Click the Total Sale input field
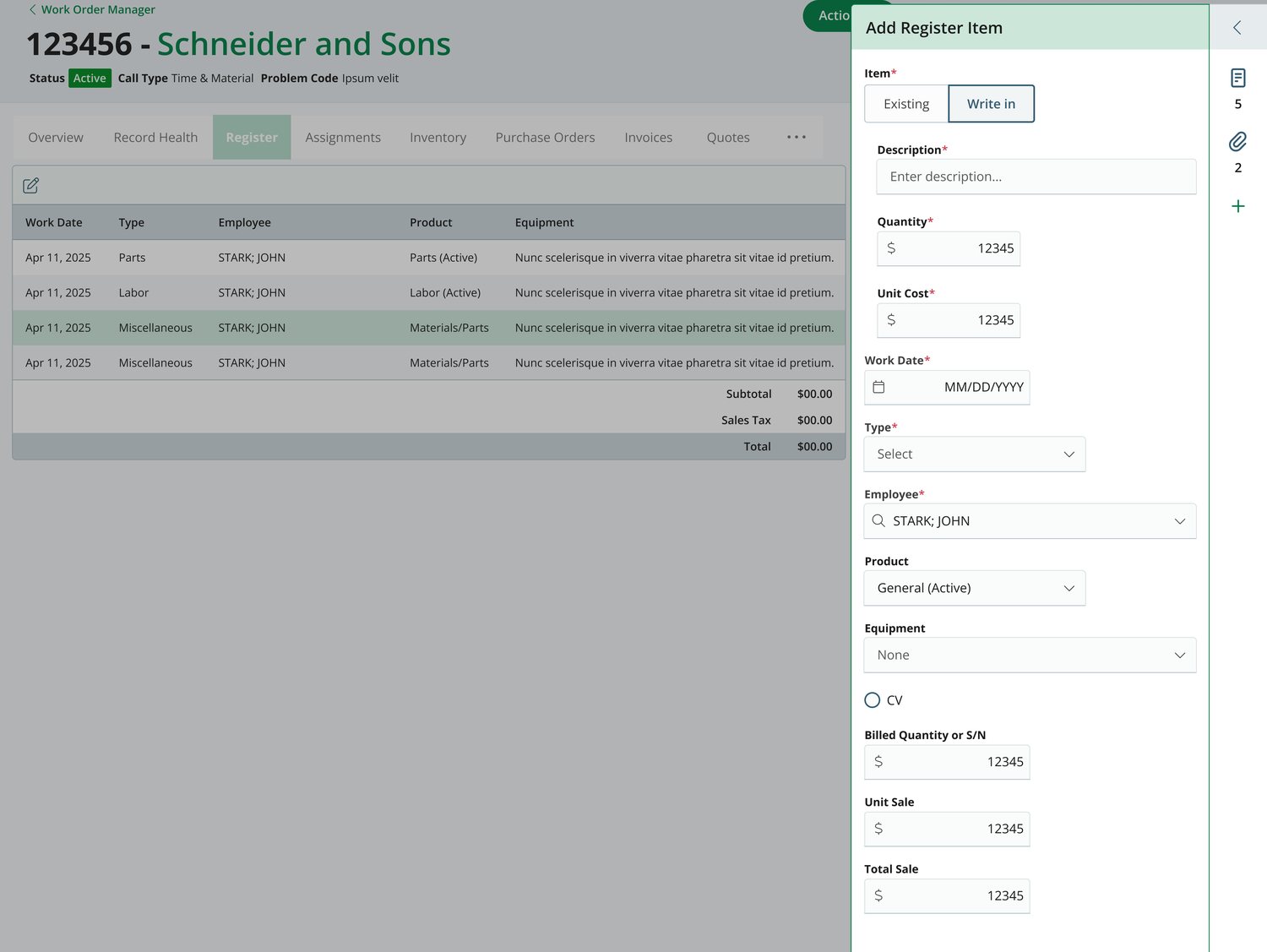 coord(947,896)
